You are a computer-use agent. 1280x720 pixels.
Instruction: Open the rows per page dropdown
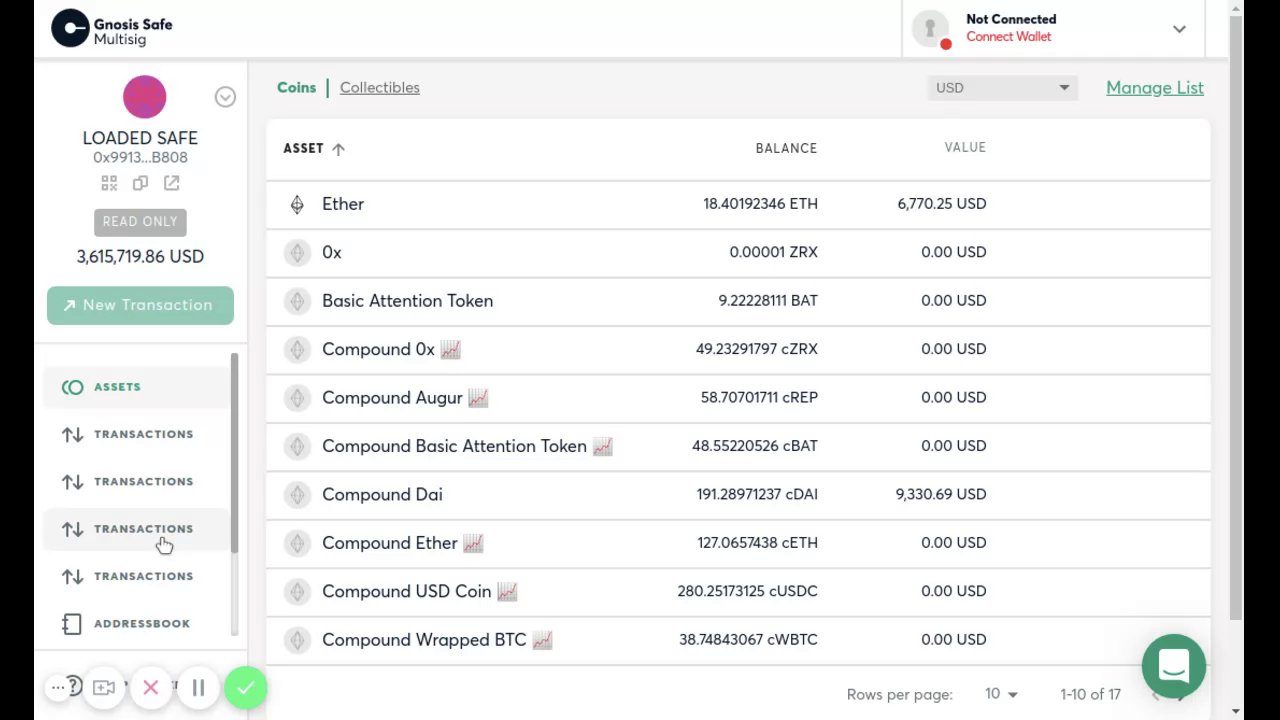(1001, 694)
